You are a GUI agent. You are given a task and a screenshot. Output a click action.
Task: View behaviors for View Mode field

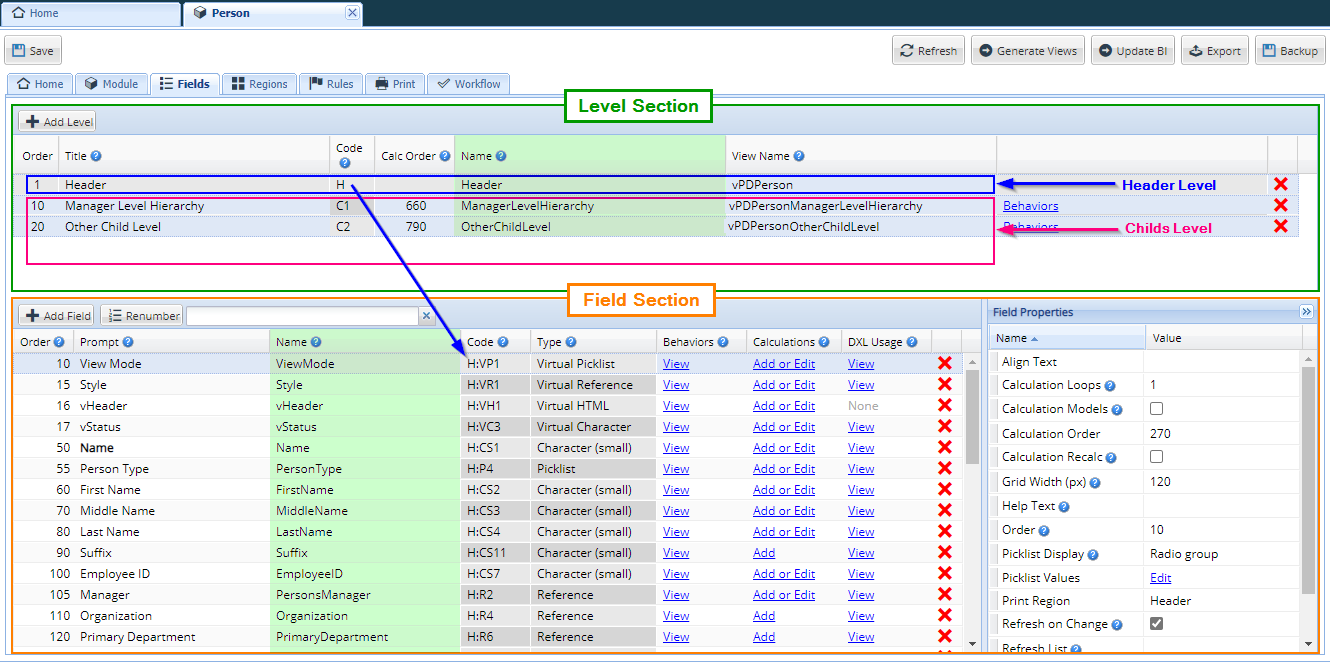[676, 364]
